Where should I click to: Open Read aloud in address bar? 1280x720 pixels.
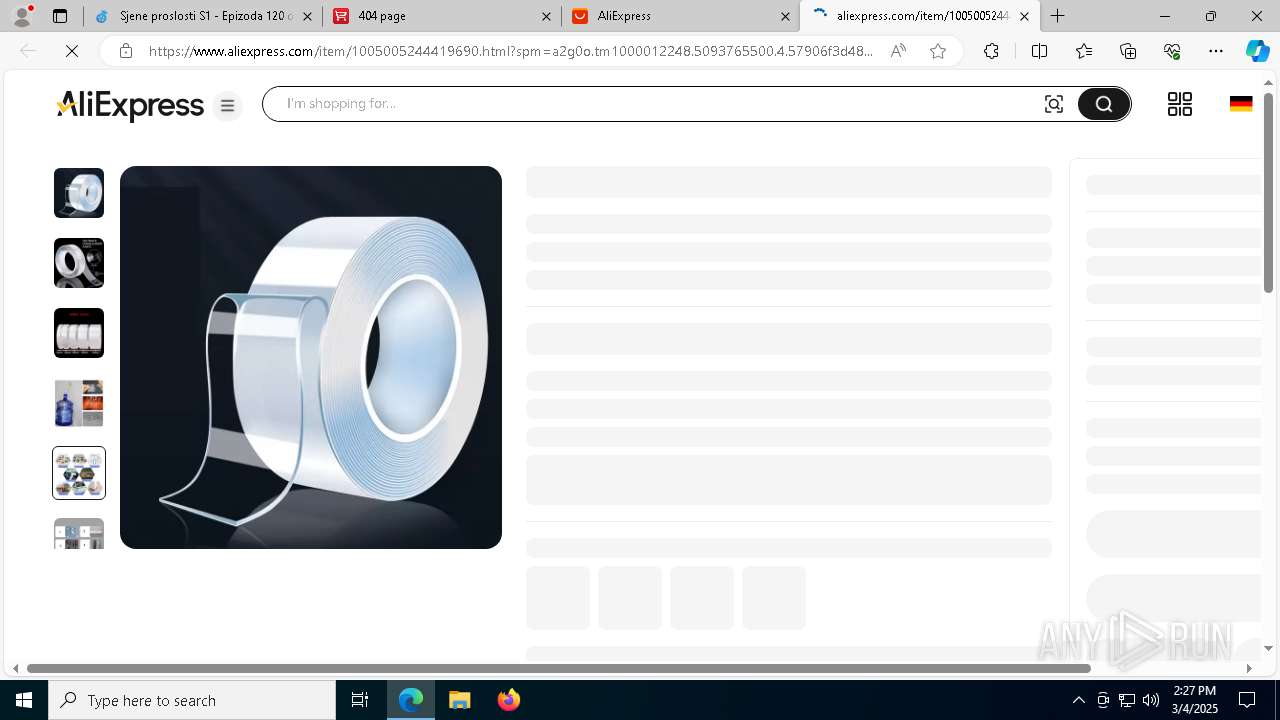(x=898, y=51)
